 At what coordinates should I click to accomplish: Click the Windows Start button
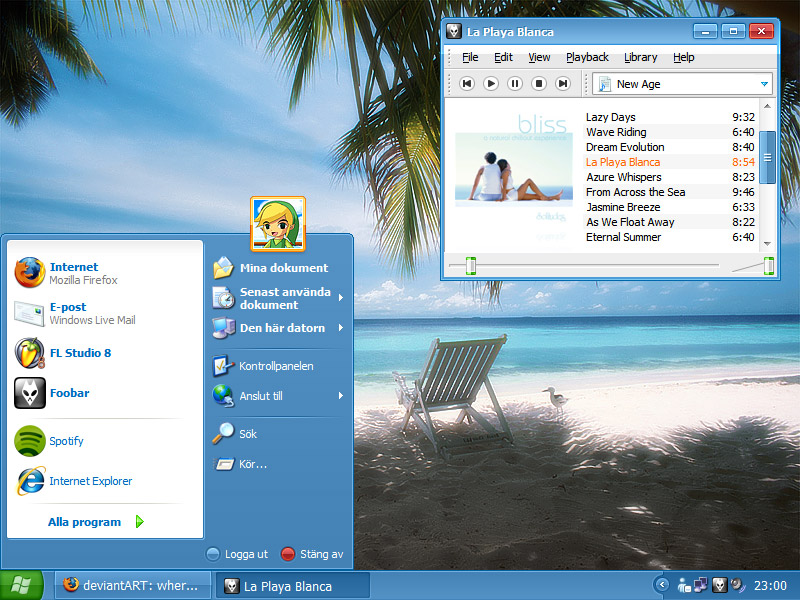[20, 585]
